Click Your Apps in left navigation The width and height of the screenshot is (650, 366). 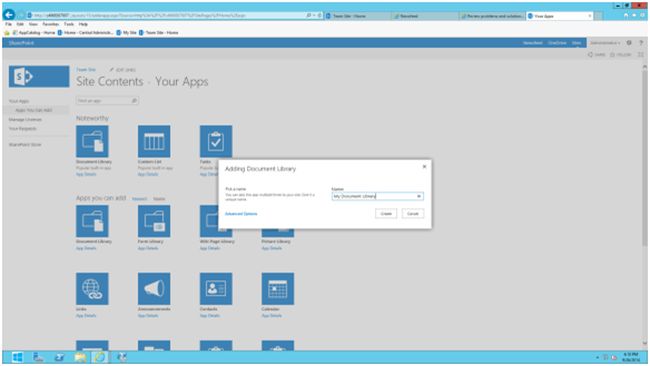pyautogui.click(x=19, y=101)
